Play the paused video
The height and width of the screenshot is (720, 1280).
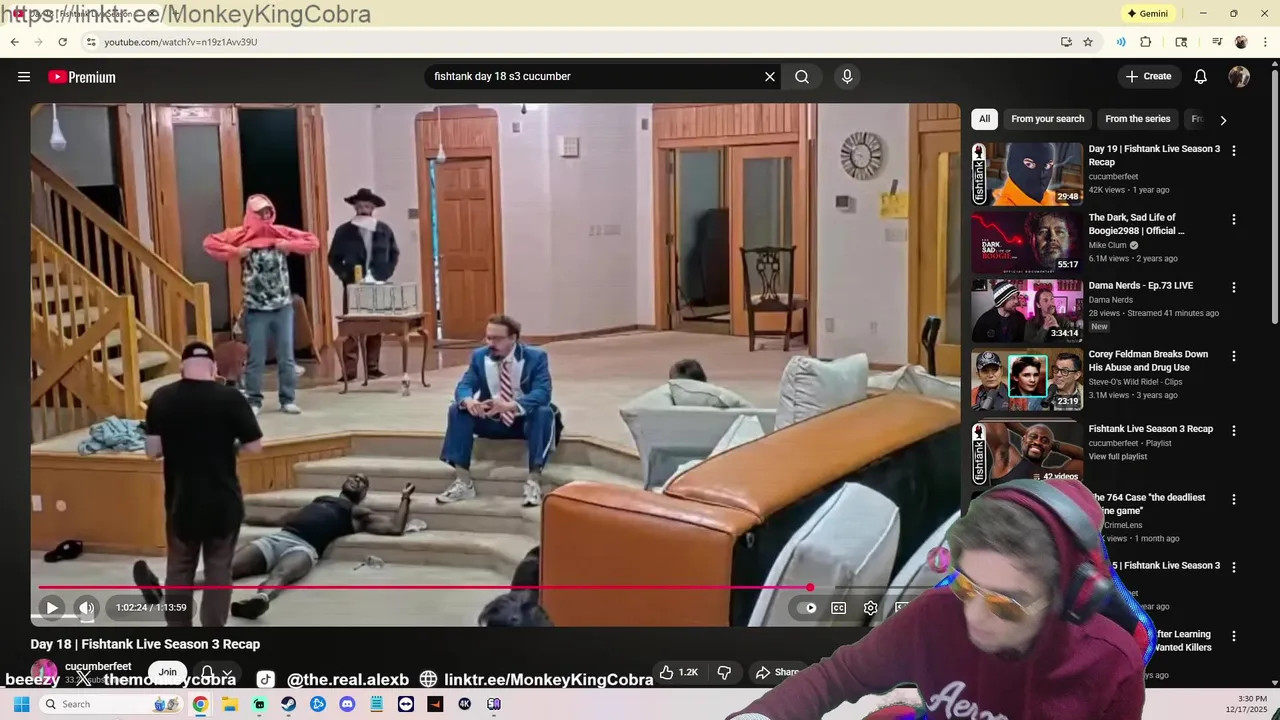[x=52, y=608]
